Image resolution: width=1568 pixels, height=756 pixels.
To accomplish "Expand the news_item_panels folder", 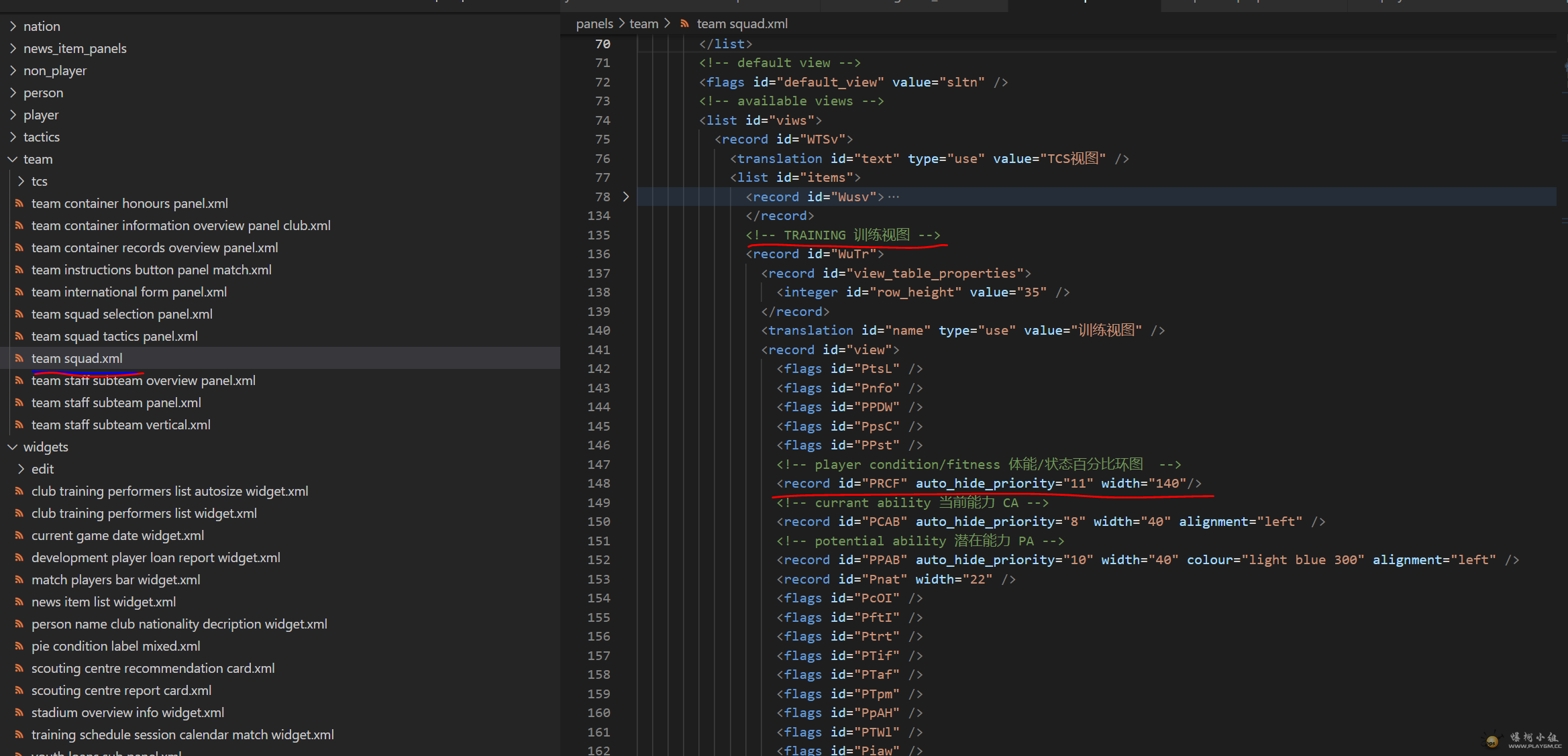I will tap(13, 48).
